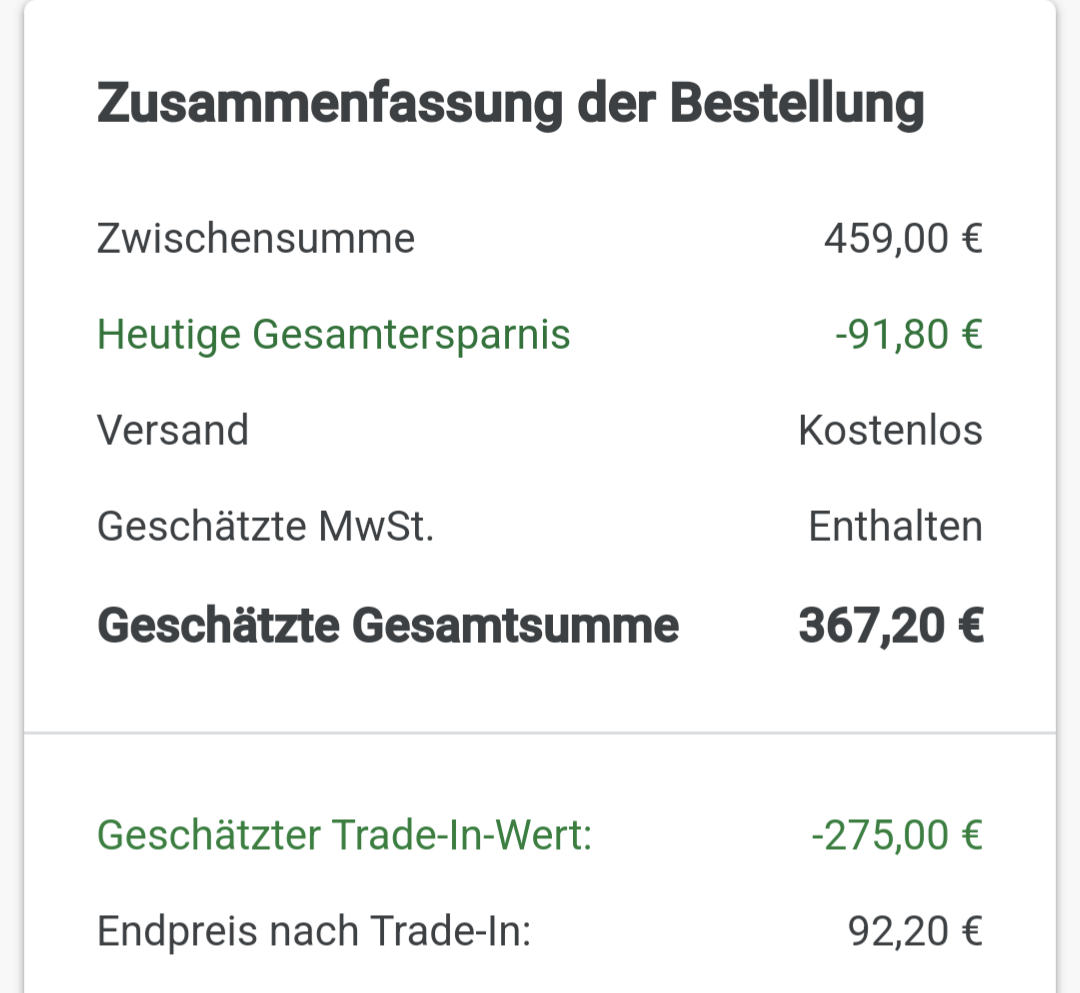The width and height of the screenshot is (1080, 993).
Task: Click the euro sign after 92,20
Action: pyautogui.click(x=970, y=932)
